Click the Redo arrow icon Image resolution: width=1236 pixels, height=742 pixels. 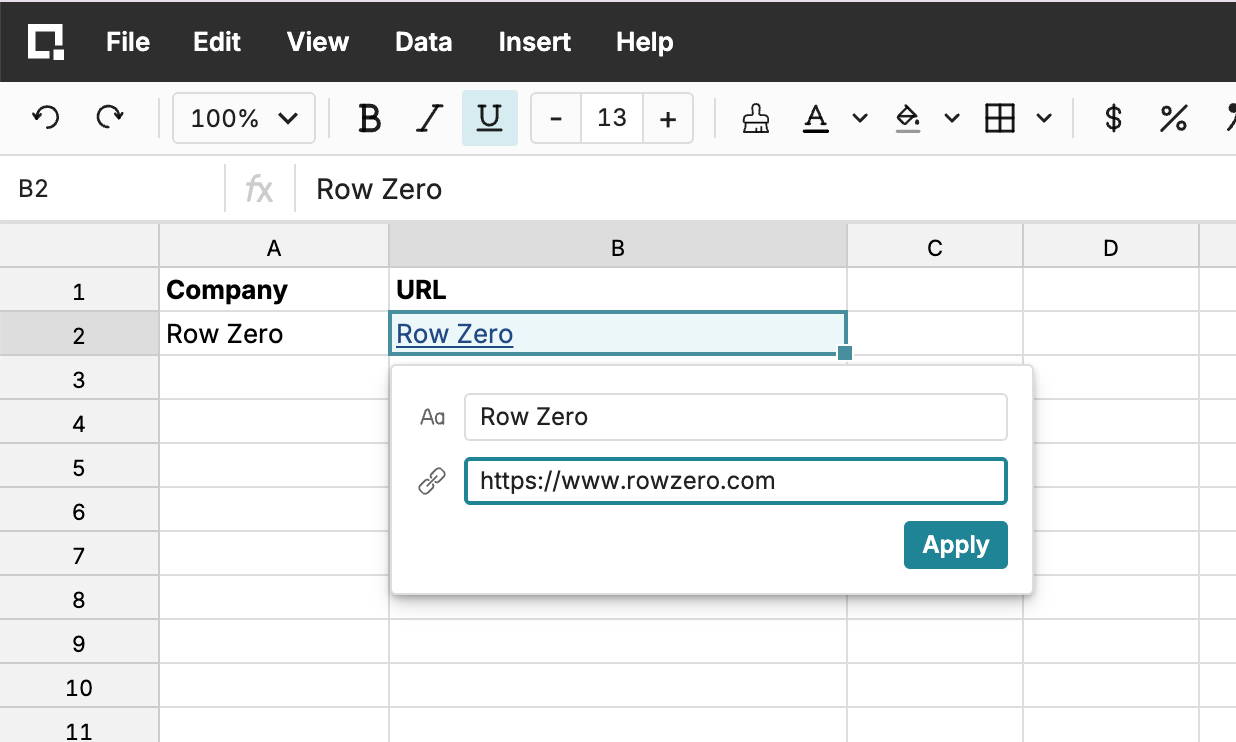coord(109,118)
